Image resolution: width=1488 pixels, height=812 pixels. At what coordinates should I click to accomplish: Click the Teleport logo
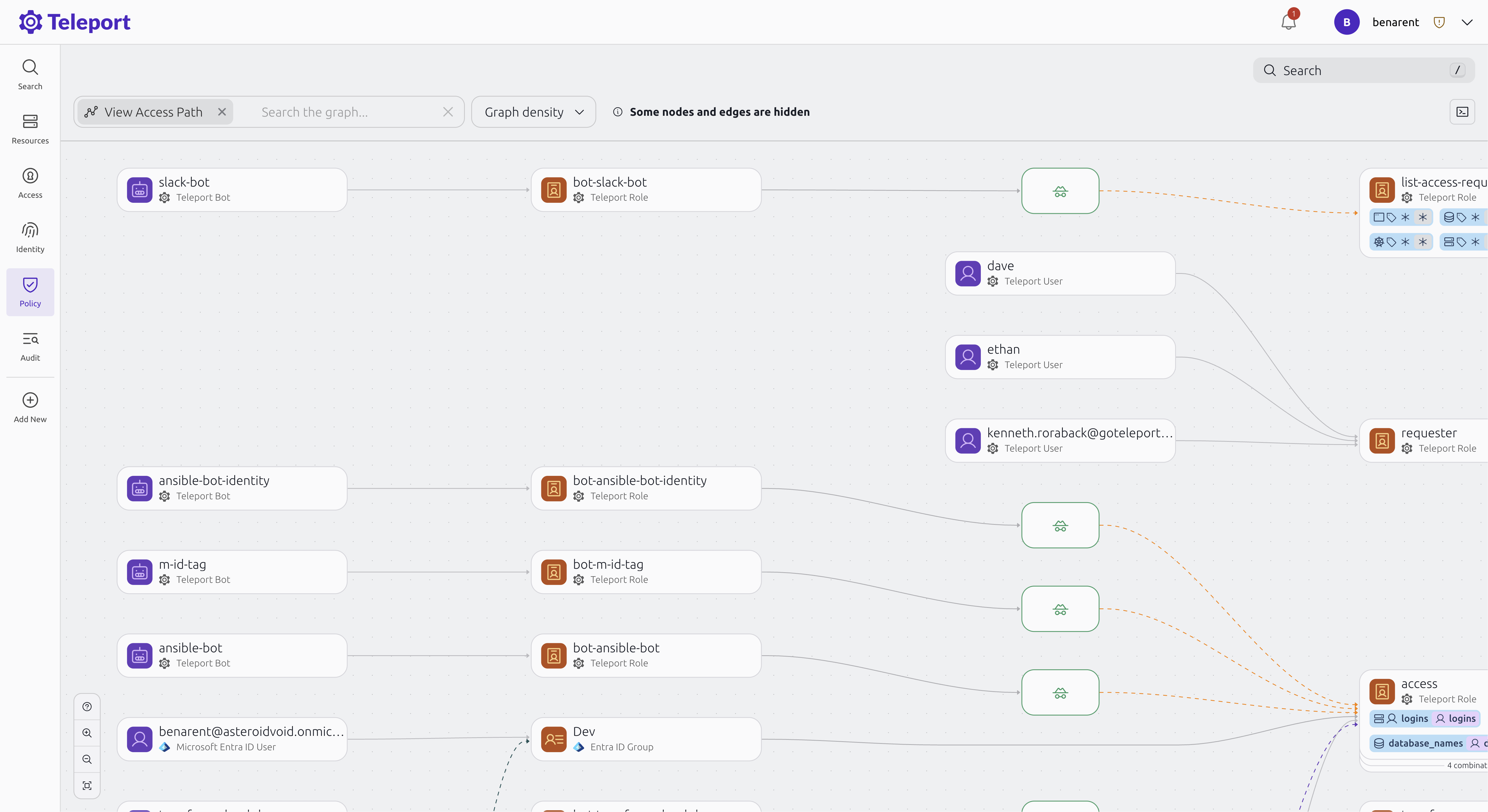[75, 22]
